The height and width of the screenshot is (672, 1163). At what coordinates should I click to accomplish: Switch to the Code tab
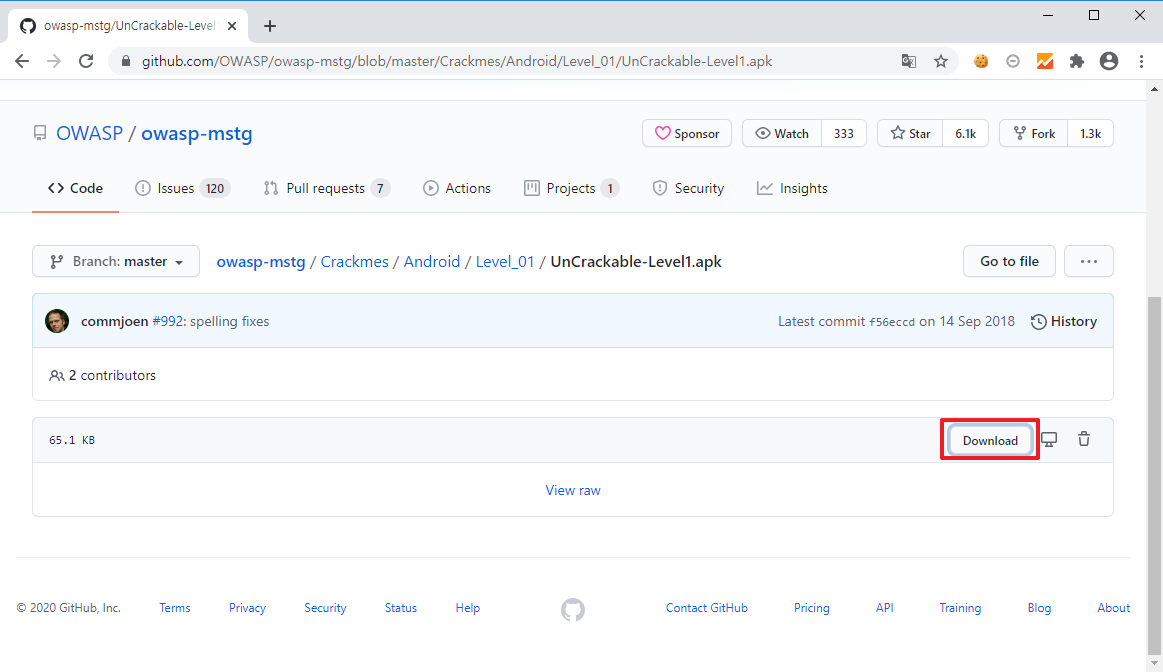[75, 188]
